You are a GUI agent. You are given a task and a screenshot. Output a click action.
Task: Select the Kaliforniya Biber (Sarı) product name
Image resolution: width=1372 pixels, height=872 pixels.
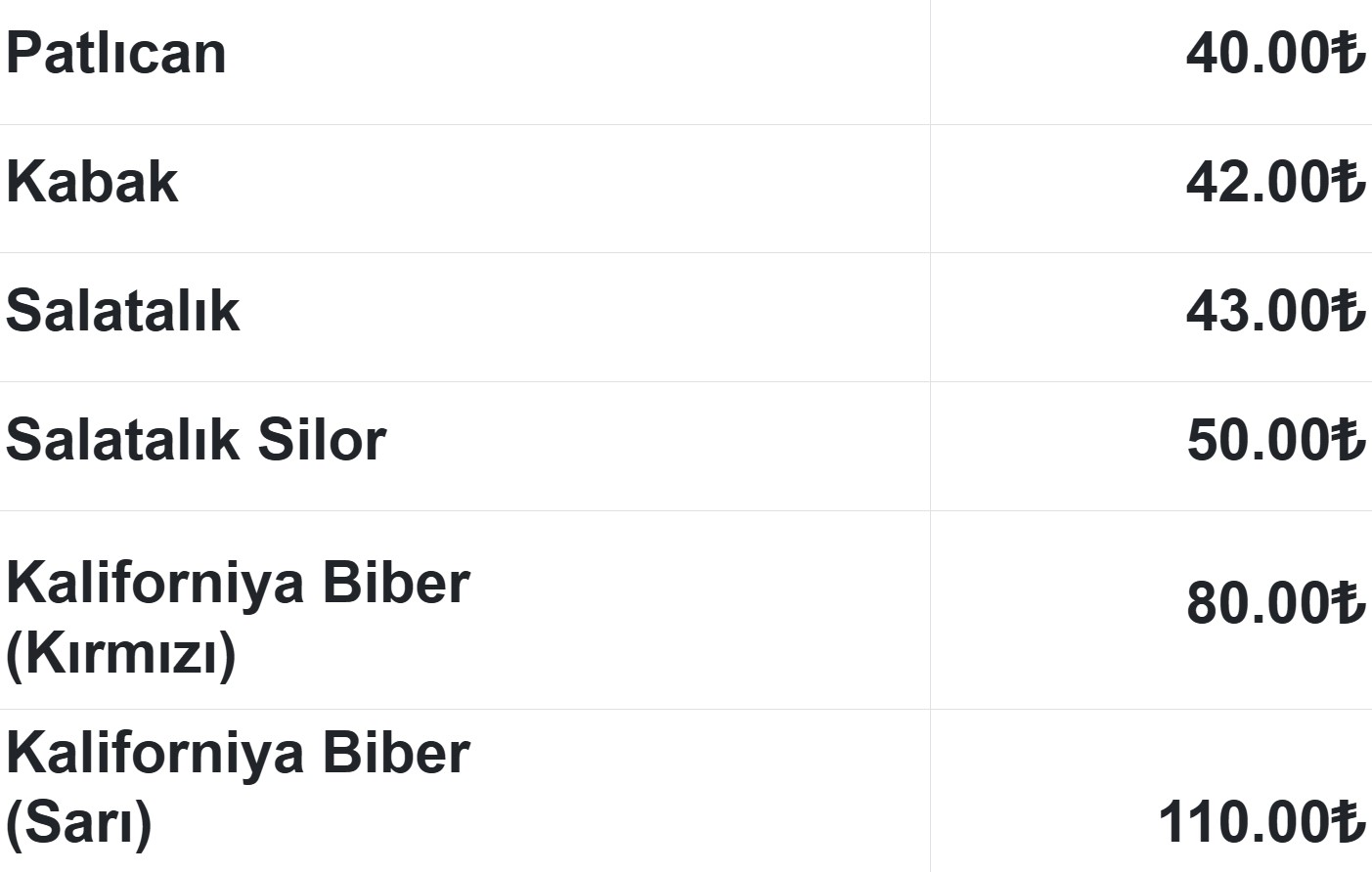238,788
